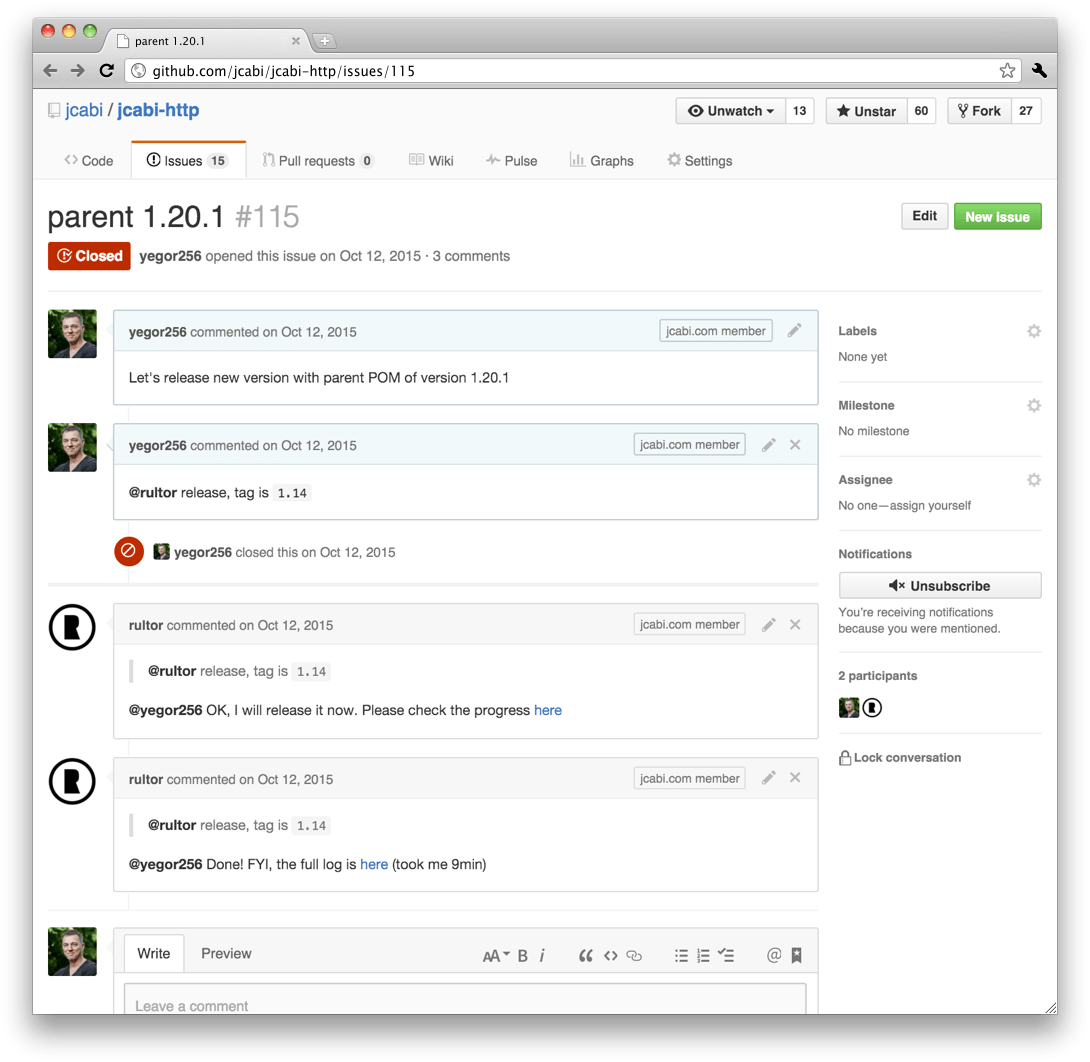Open the rultor participant avatar
The height and width of the screenshot is (1062, 1090).
coord(872,708)
